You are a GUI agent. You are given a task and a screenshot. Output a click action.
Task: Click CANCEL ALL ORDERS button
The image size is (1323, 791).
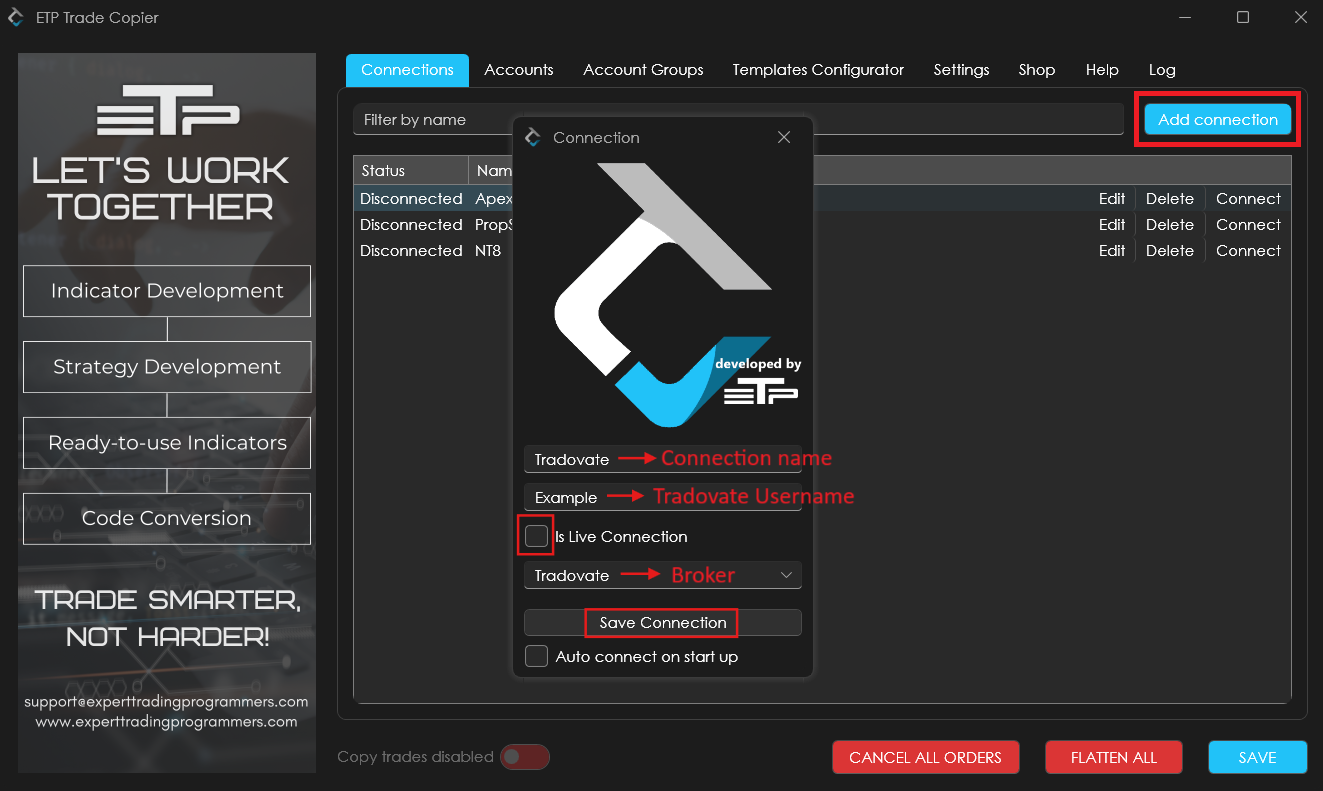click(925, 757)
